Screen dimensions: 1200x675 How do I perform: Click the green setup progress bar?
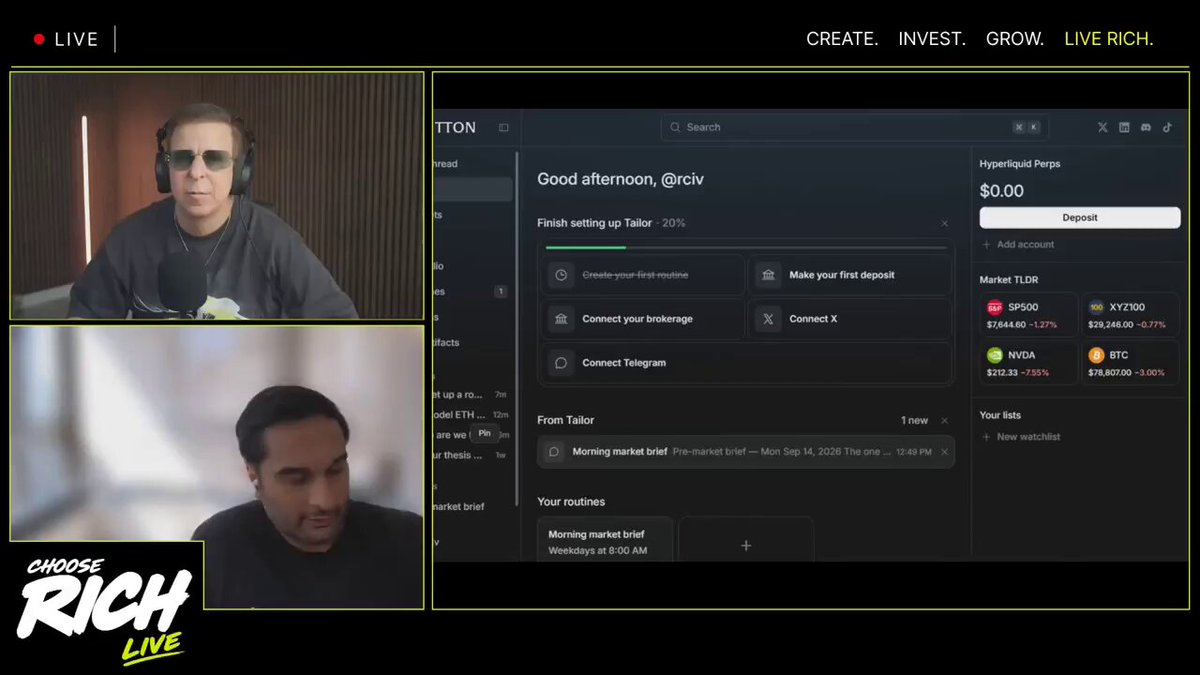586,247
